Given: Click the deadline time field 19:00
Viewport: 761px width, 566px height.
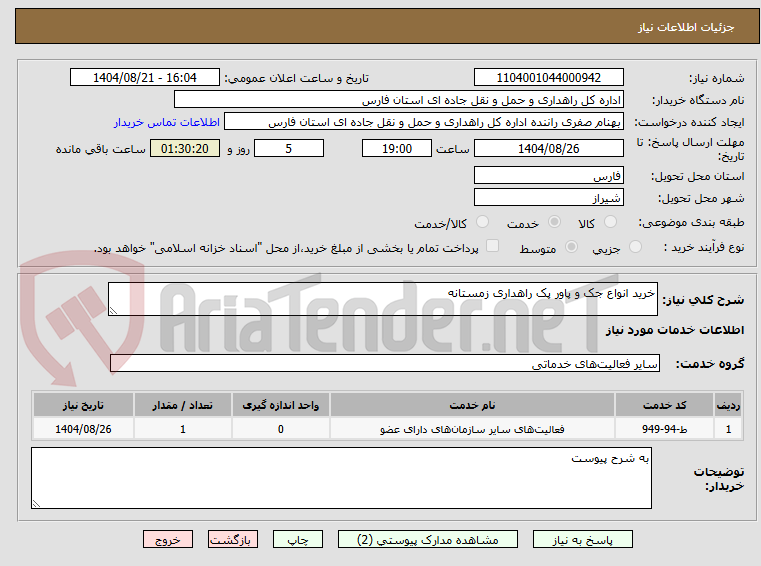Looking at the screenshot, I should pos(397,149).
